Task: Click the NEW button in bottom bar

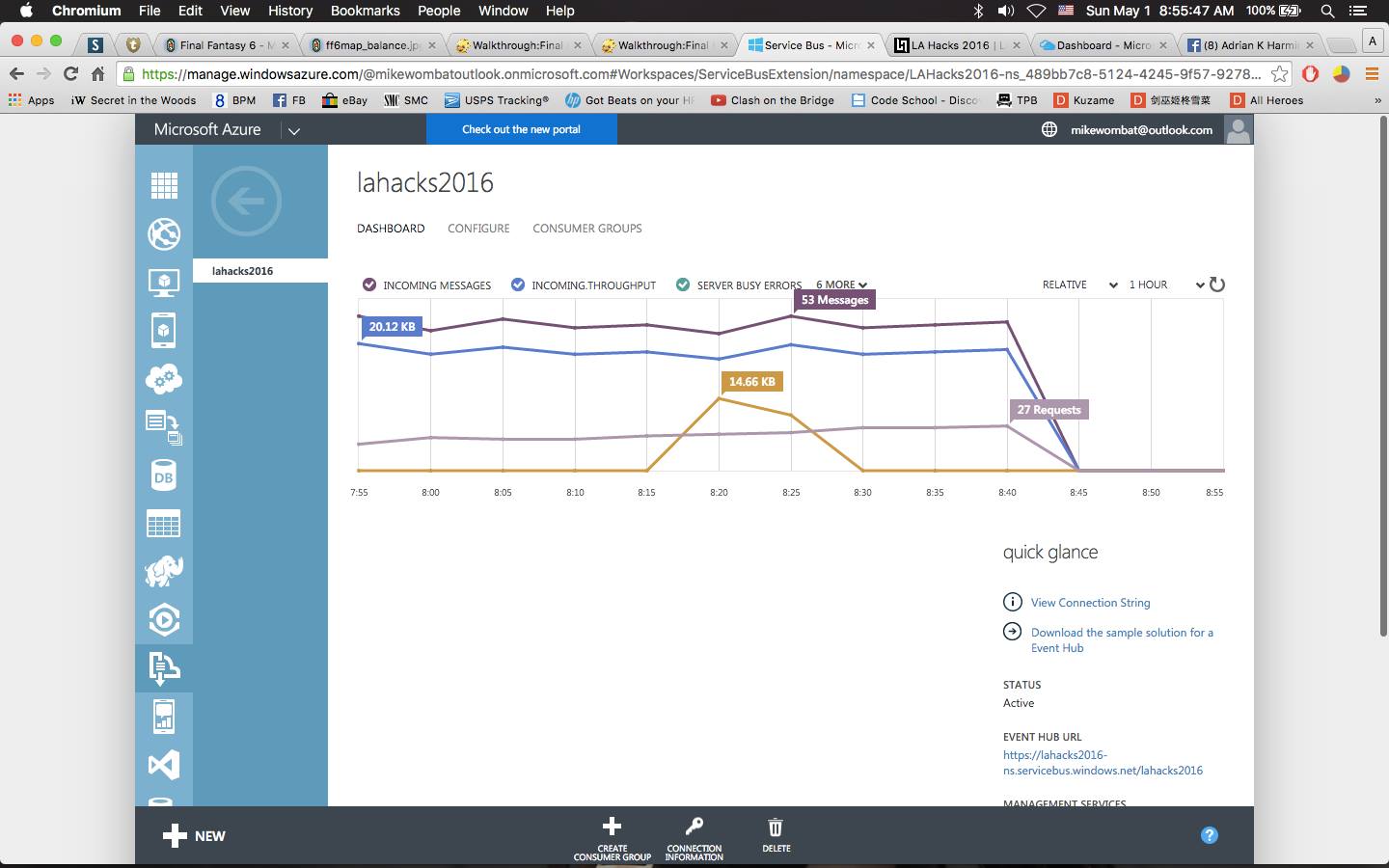Action: coord(194,836)
